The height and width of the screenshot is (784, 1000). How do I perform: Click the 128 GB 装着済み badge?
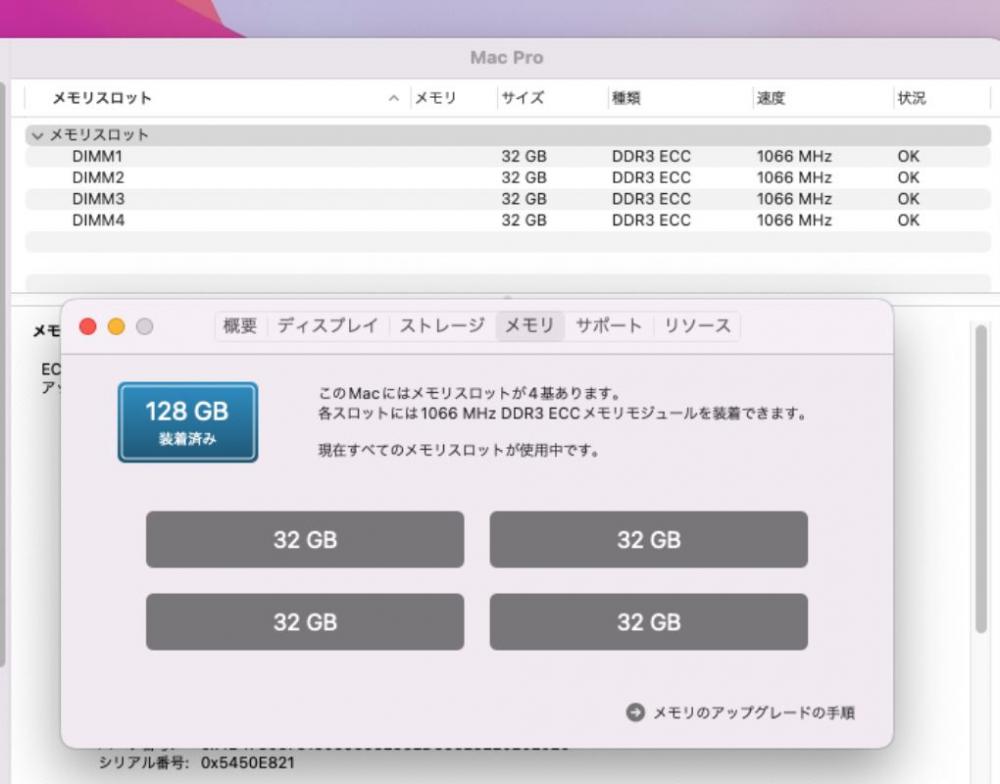[x=188, y=422]
